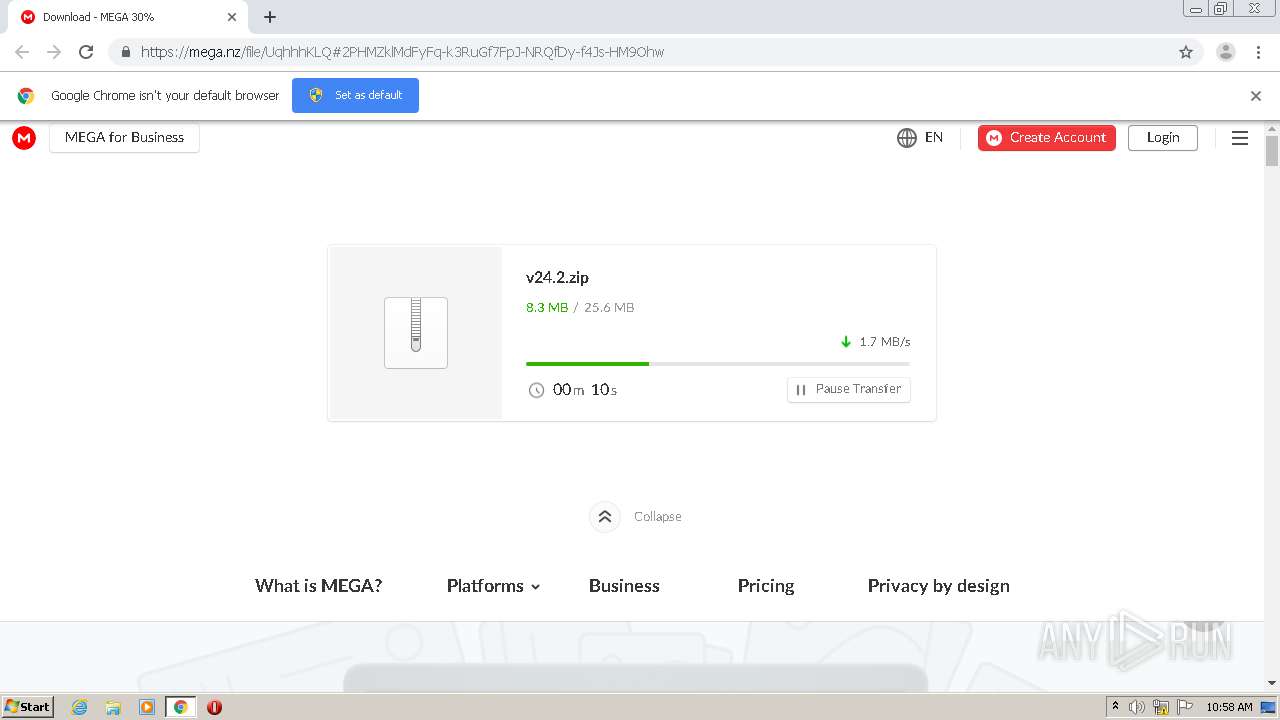Click the download progress bar

click(718, 364)
